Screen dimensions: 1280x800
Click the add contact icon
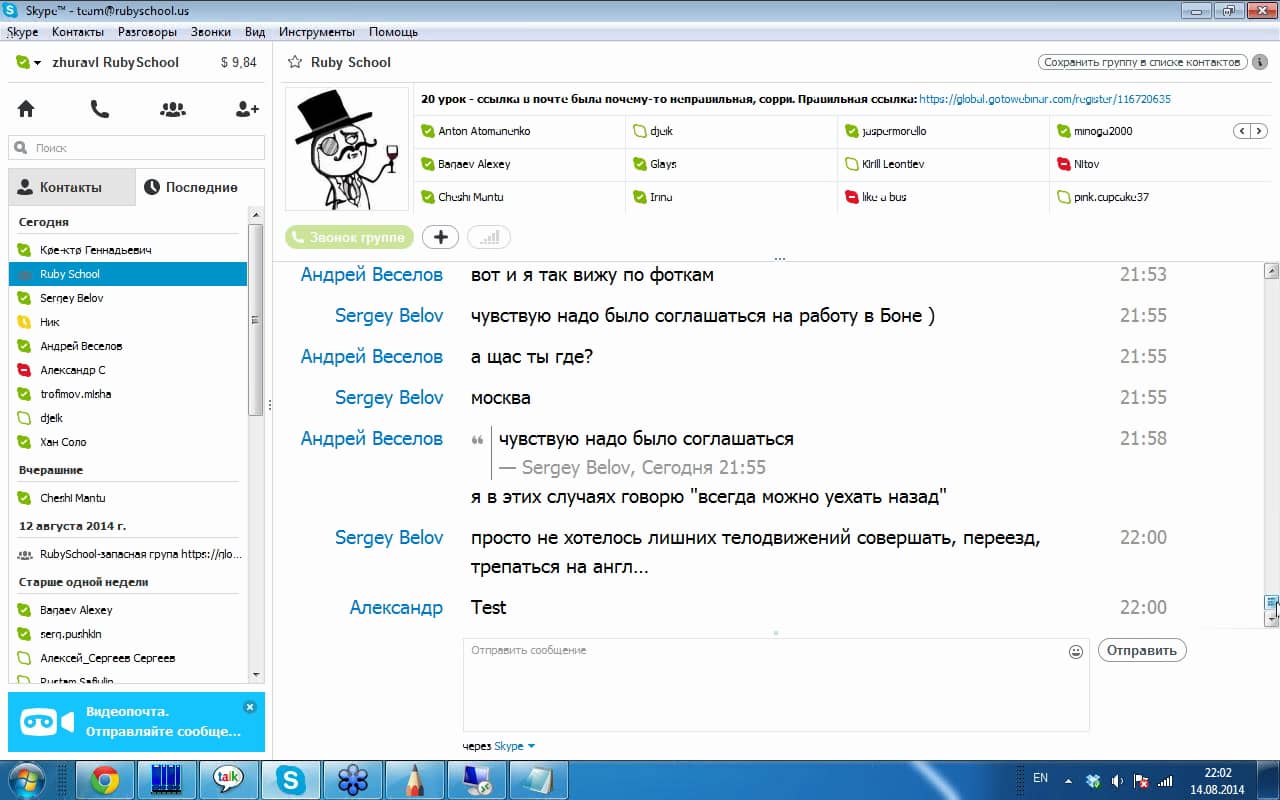247,109
